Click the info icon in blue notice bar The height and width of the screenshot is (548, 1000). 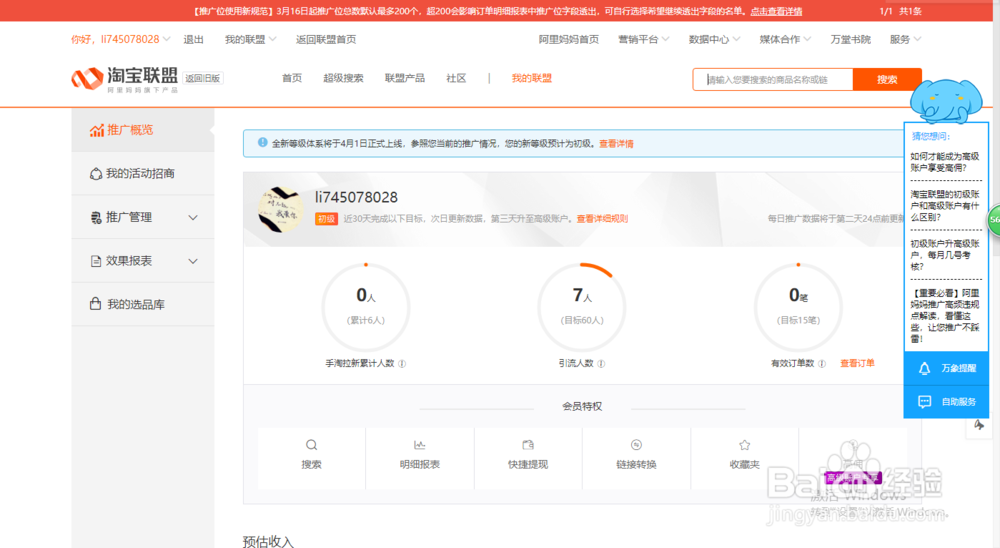[x=262, y=143]
